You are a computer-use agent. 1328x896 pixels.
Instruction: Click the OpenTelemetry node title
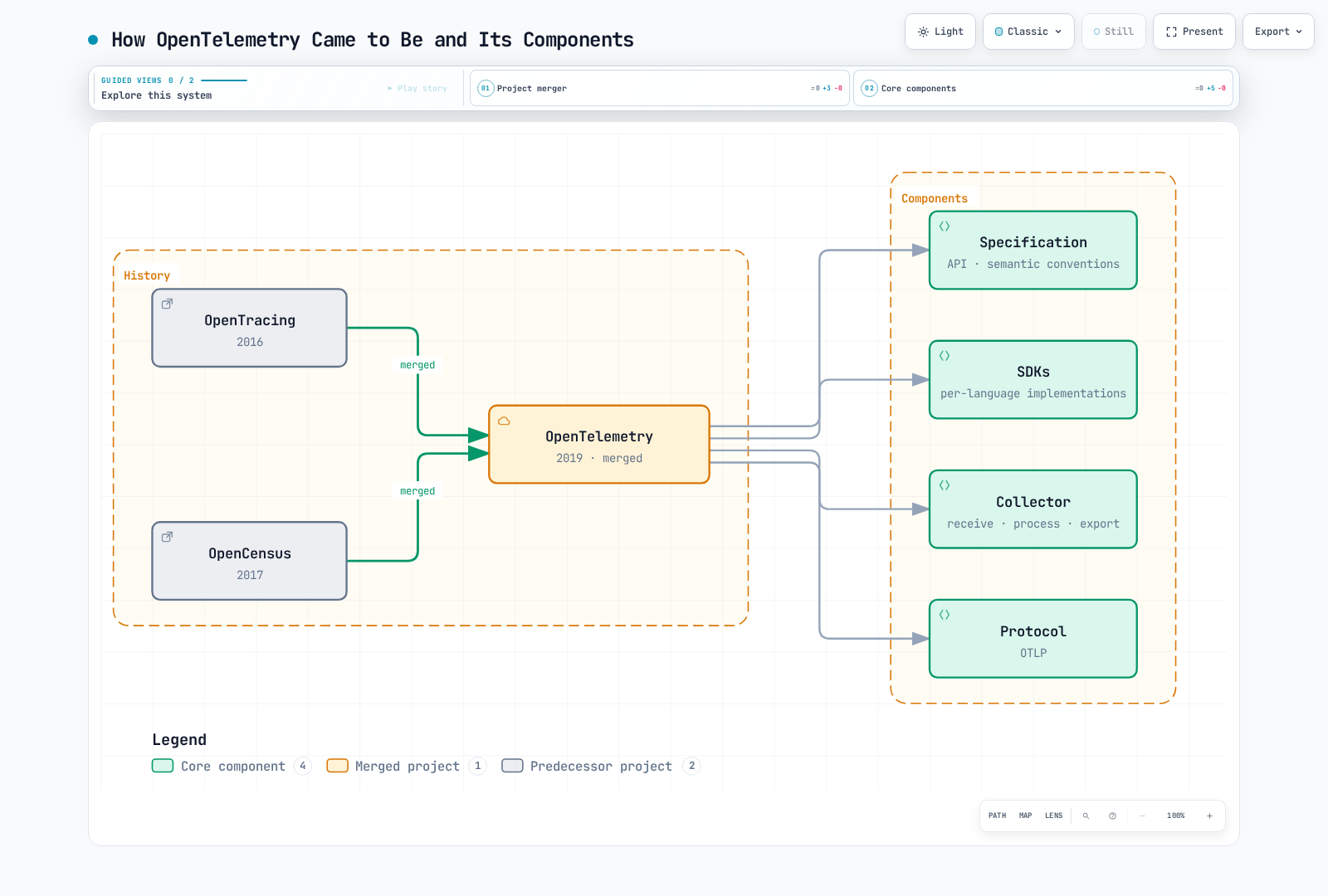[x=598, y=436]
